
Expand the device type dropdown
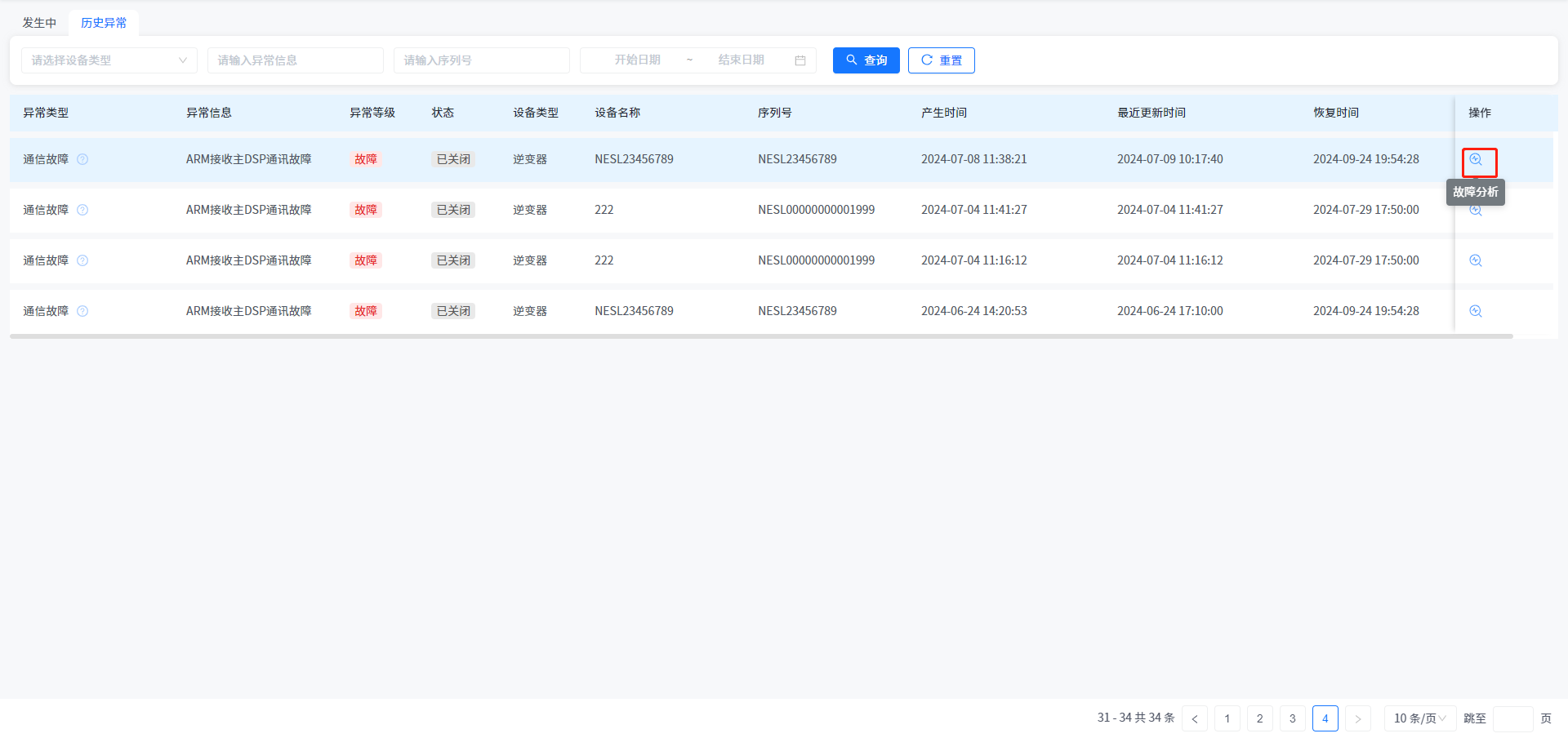[x=109, y=60]
